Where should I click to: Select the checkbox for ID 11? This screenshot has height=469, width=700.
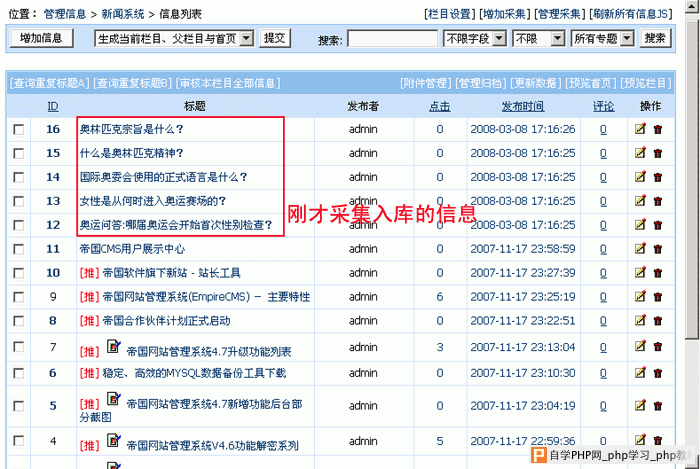pyautogui.click(x=19, y=249)
